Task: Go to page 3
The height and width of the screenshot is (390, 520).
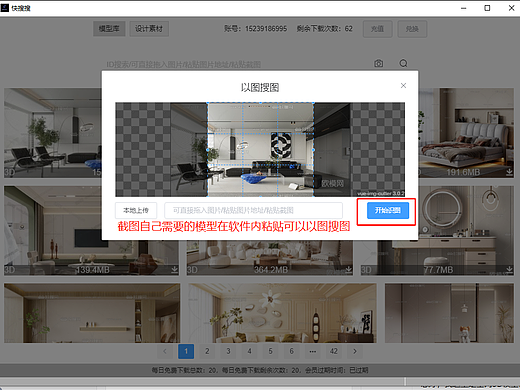Action: click(x=228, y=351)
